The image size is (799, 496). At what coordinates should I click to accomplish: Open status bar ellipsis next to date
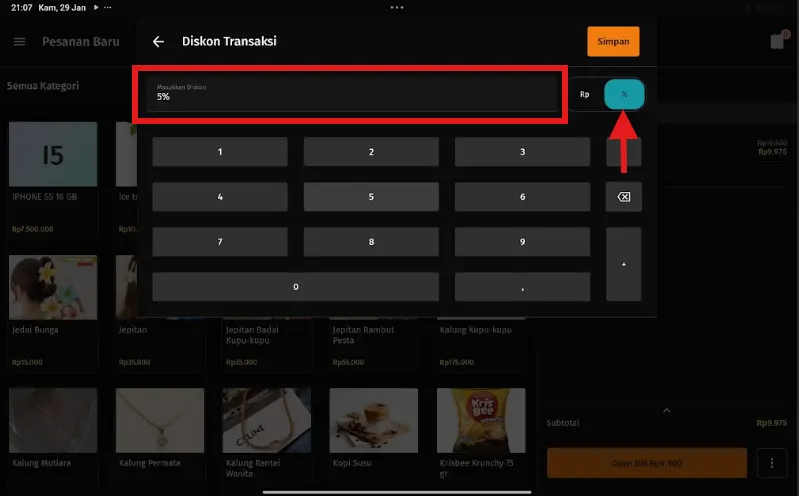pos(108,8)
